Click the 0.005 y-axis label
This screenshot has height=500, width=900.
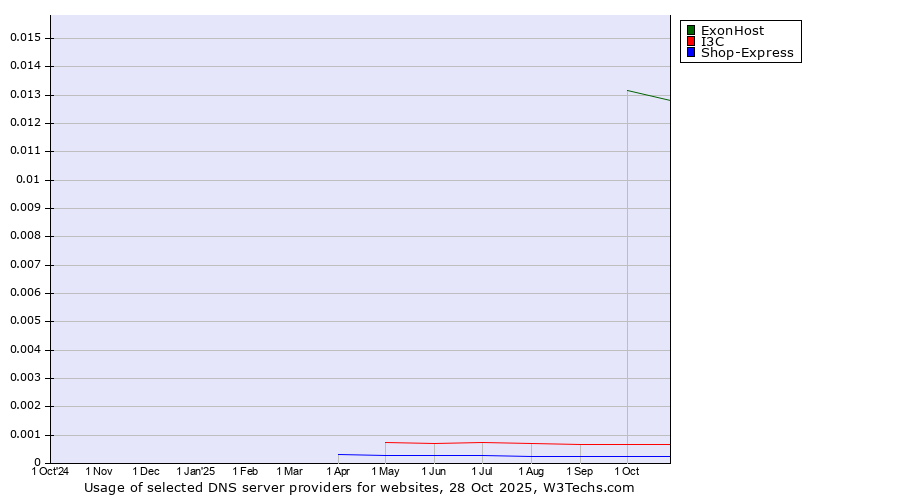[24, 322]
